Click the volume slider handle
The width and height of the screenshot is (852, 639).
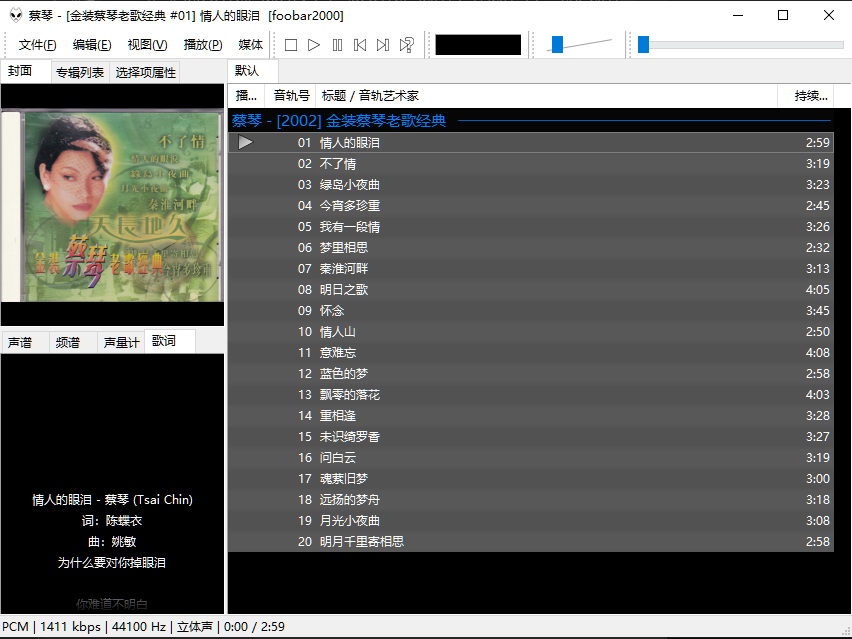pyautogui.click(x=557, y=45)
